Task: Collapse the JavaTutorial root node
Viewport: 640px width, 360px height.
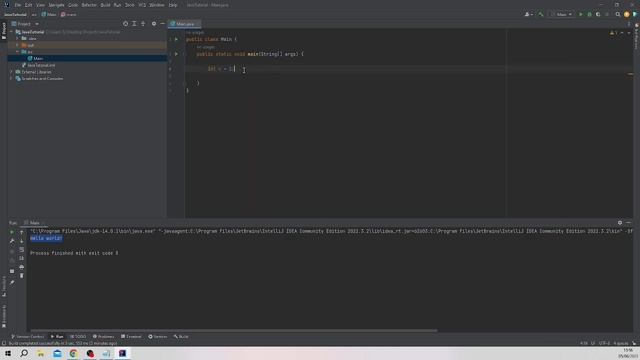Action: [x=11, y=32]
